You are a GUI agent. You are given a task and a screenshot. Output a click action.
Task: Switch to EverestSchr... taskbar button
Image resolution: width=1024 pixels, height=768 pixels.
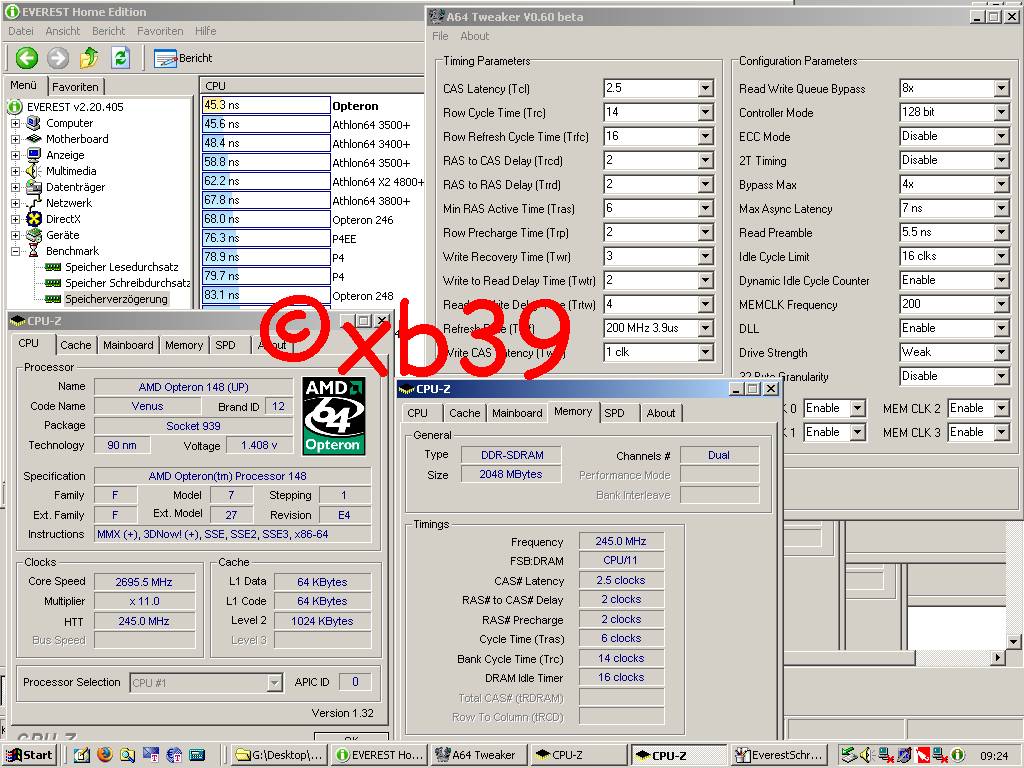780,755
